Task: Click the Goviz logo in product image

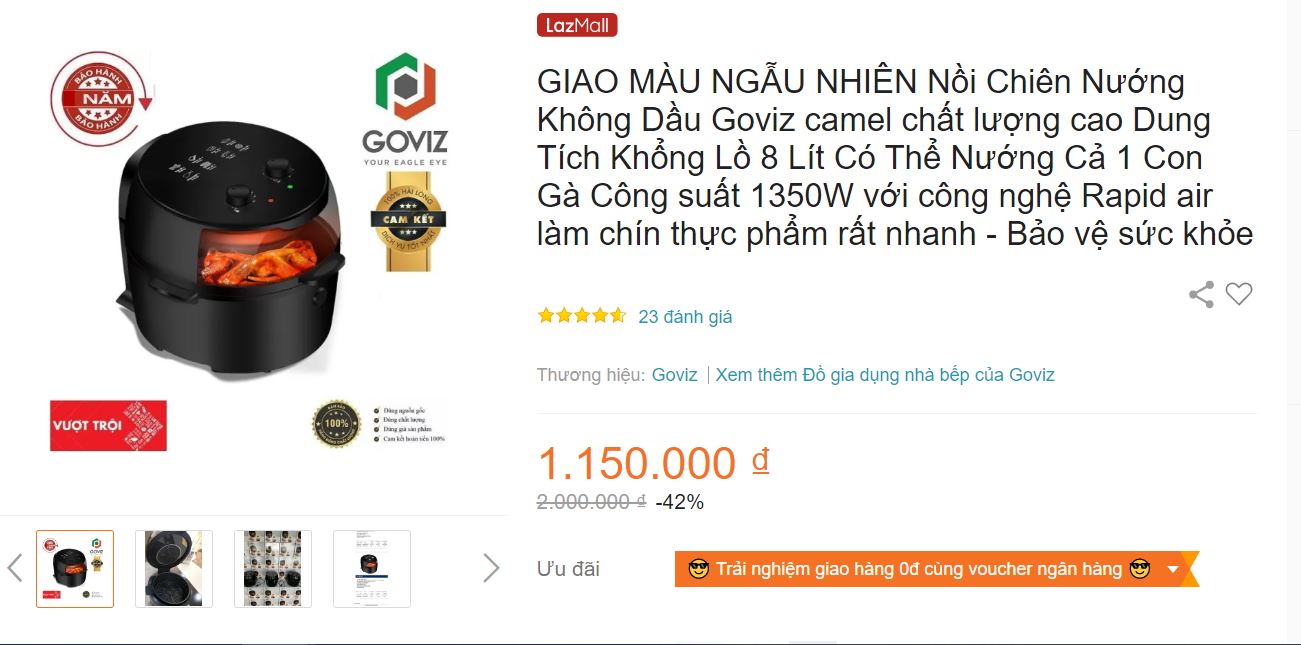Action: (x=405, y=110)
